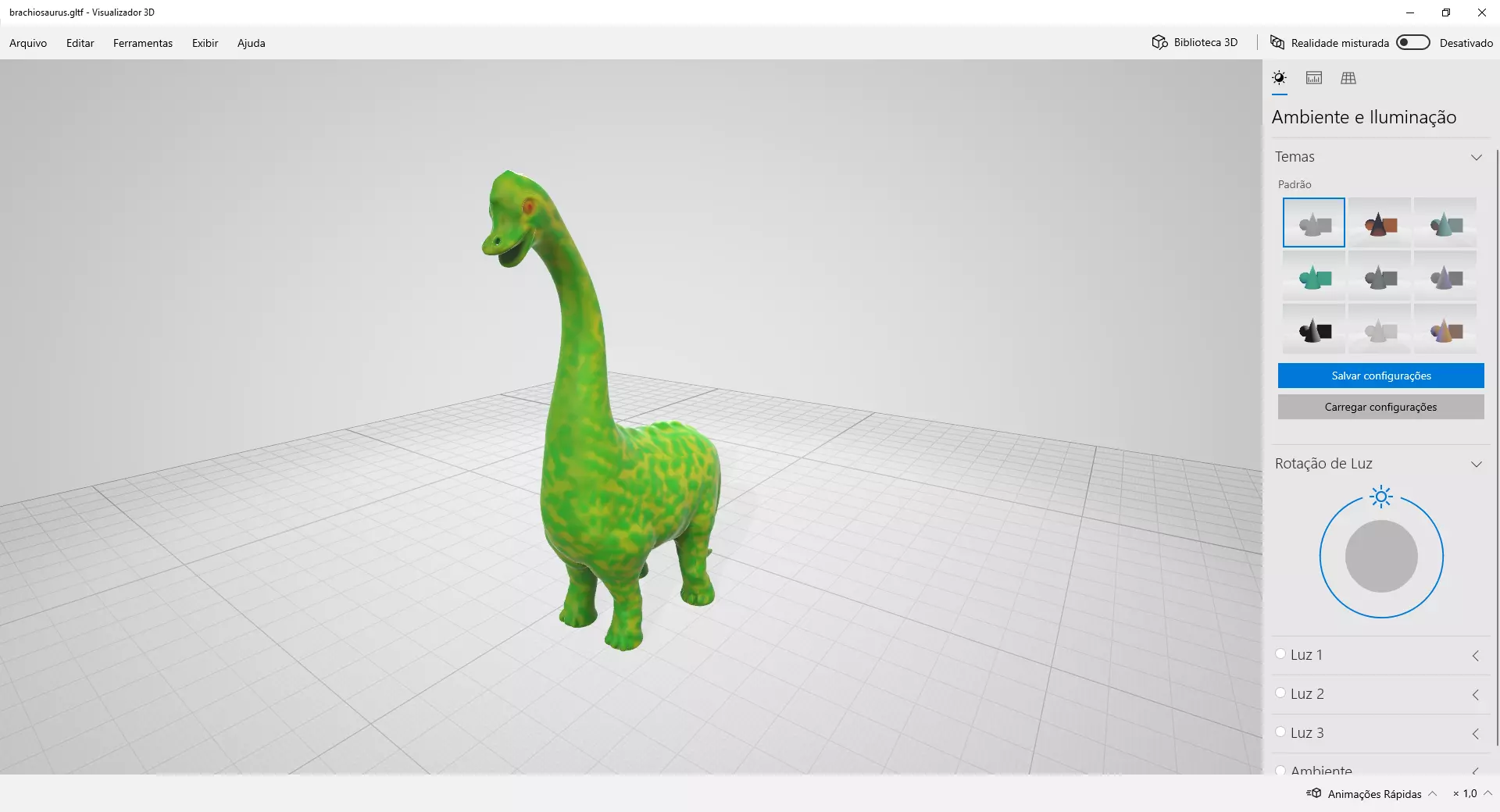Open the Ambiente e Iluminação sun tab
Image resolution: width=1500 pixels, height=812 pixels.
[1279, 78]
